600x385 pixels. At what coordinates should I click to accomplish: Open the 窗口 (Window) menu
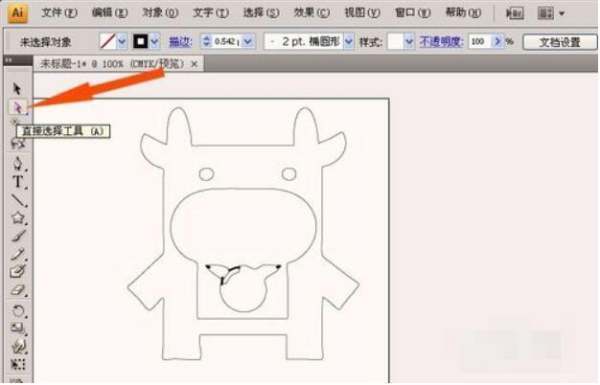click(412, 13)
